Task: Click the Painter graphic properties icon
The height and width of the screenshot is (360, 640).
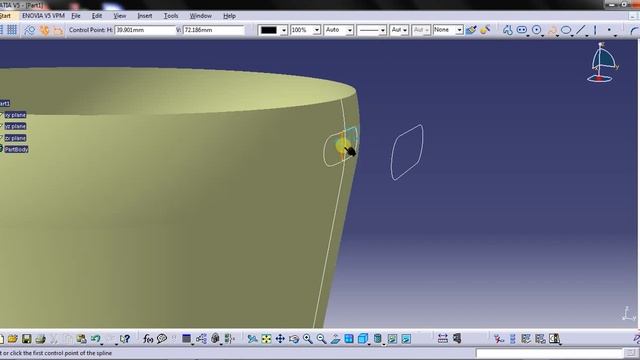Action: pos(471,30)
